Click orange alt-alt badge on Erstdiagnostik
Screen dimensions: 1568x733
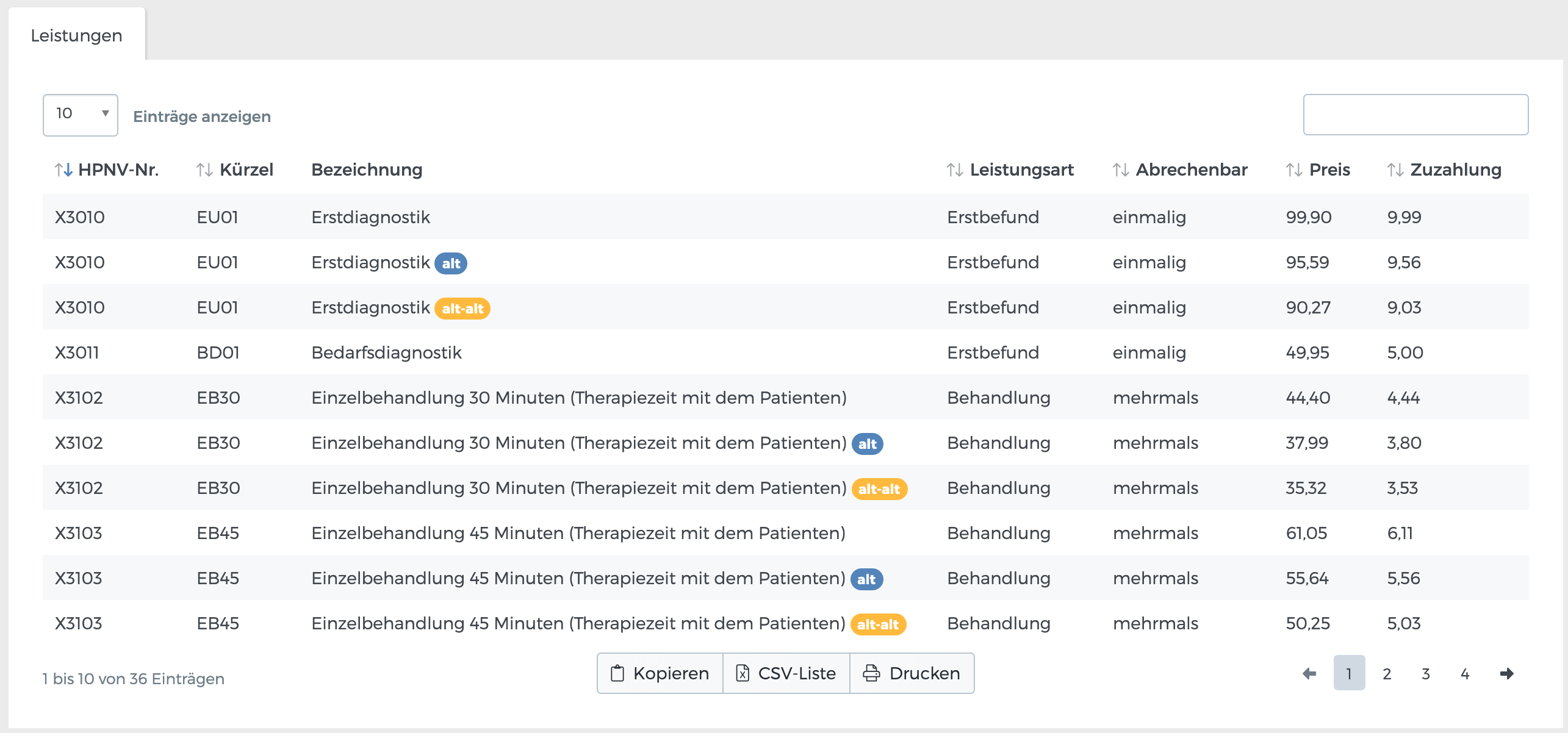pyautogui.click(x=462, y=309)
